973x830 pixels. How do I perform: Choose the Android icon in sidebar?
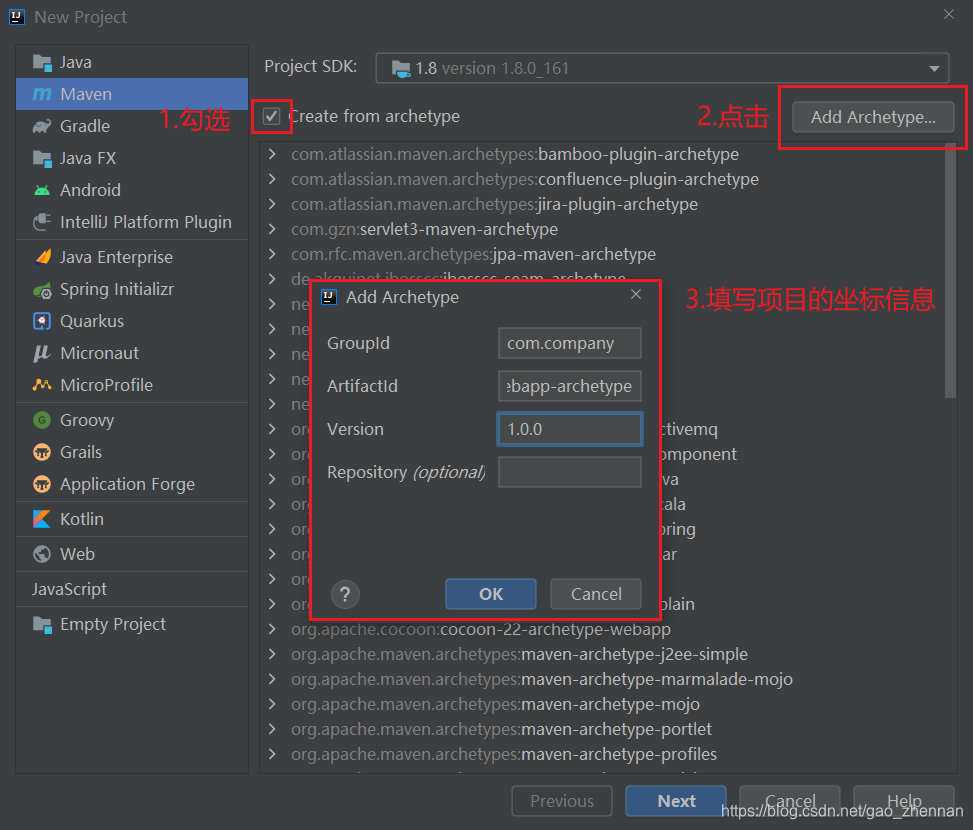[42, 190]
